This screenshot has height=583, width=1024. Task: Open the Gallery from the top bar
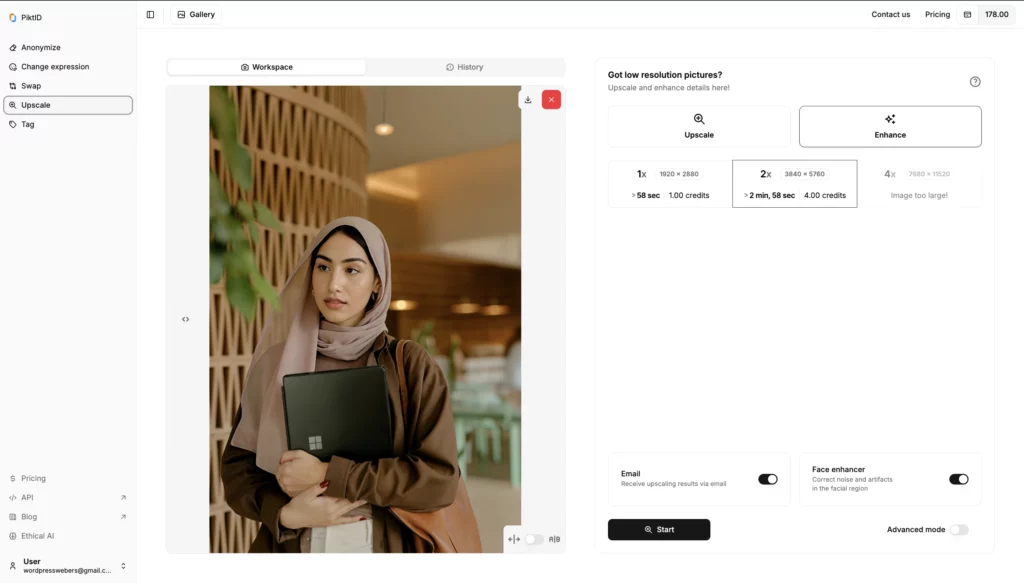(196, 15)
